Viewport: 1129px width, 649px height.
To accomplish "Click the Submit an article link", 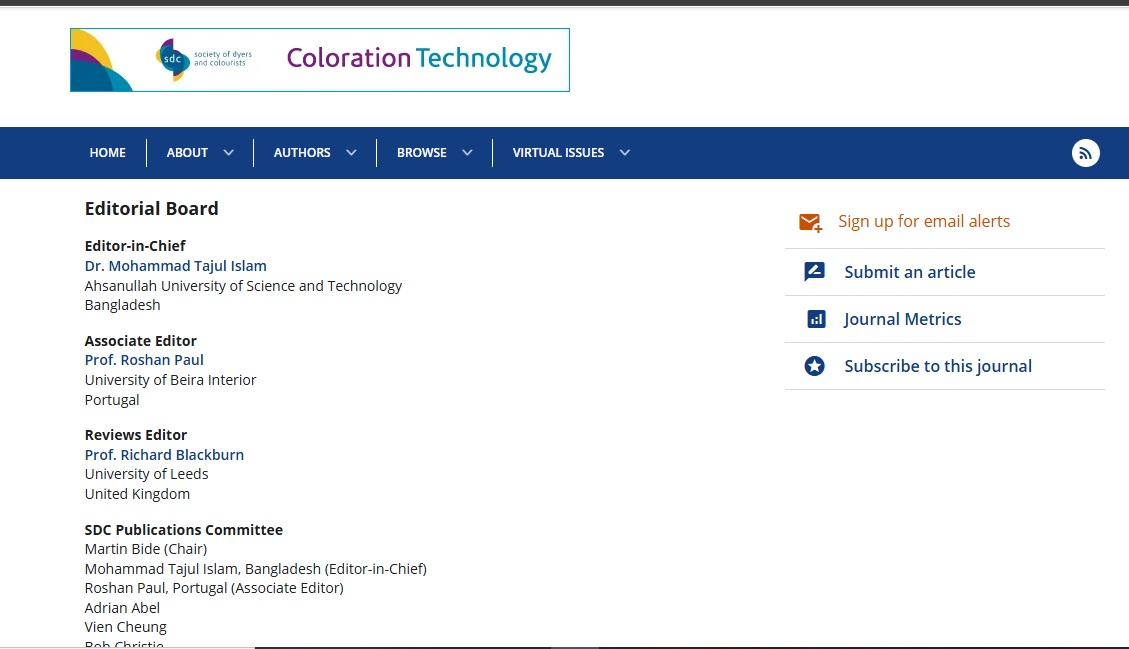I will click(909, 272).
